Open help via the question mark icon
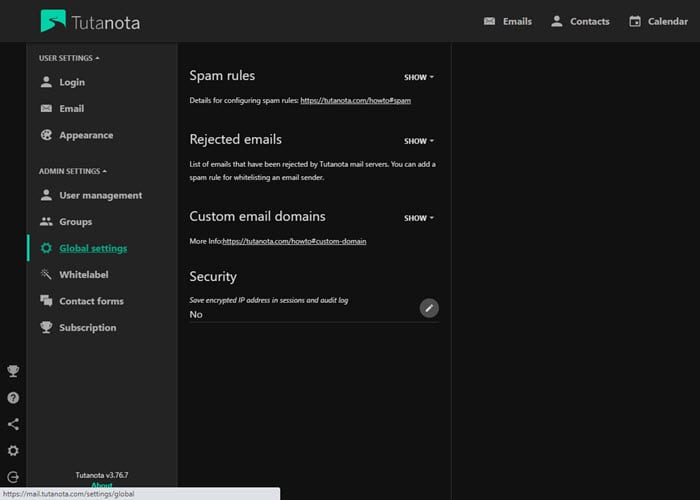Image resolution: width=700 pixels, height=500 pixels. (x=13, y=398)
